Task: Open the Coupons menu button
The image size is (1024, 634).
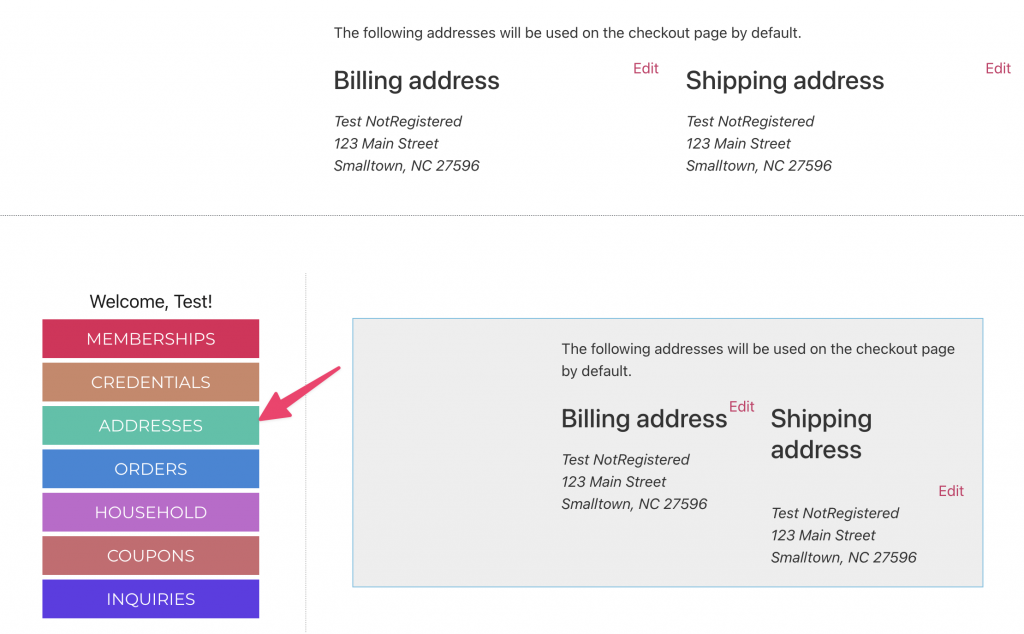Action: [x=150, y=556]
